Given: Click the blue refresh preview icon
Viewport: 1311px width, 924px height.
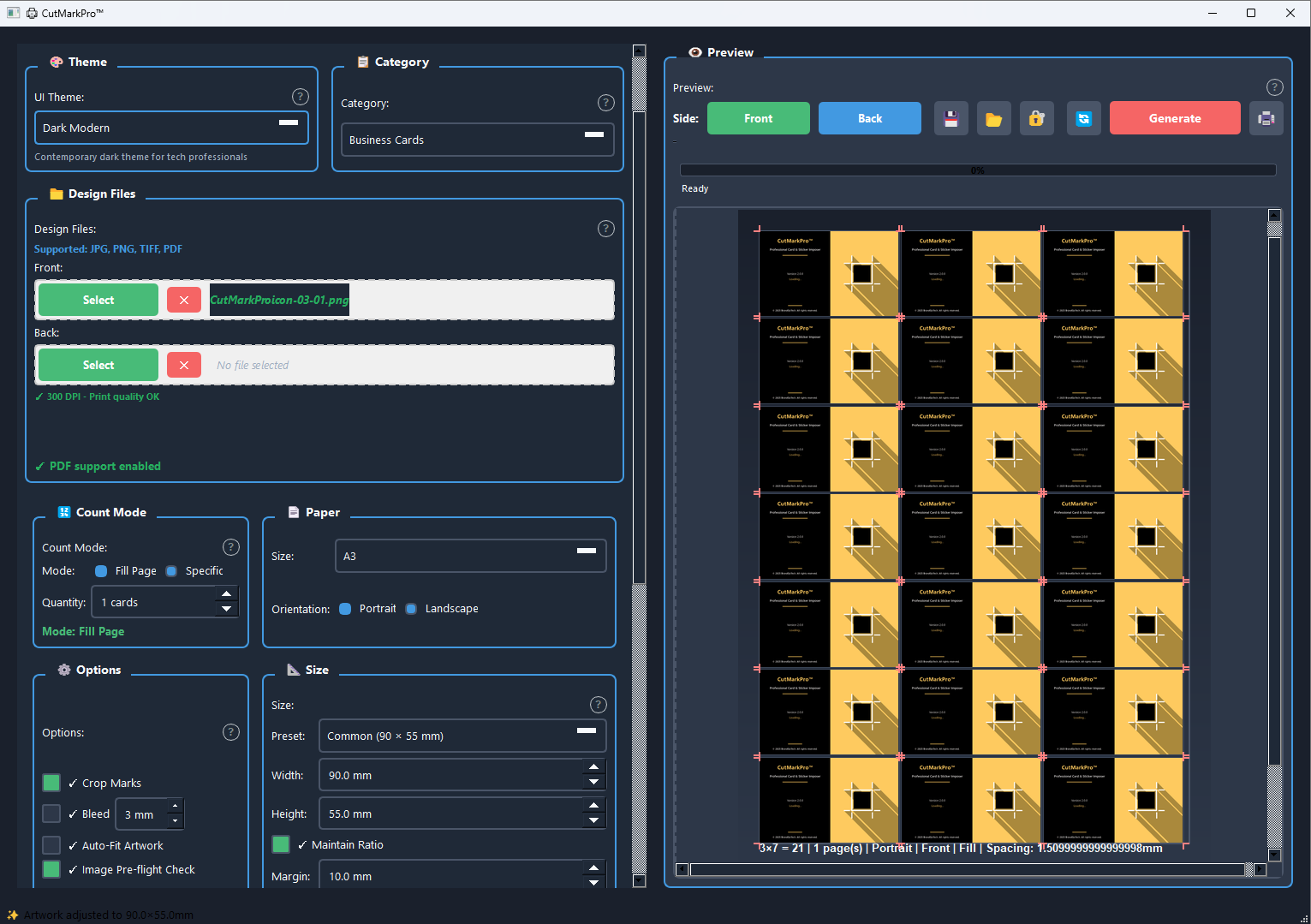Looking at the screenshot, I should coord(1083,119).
